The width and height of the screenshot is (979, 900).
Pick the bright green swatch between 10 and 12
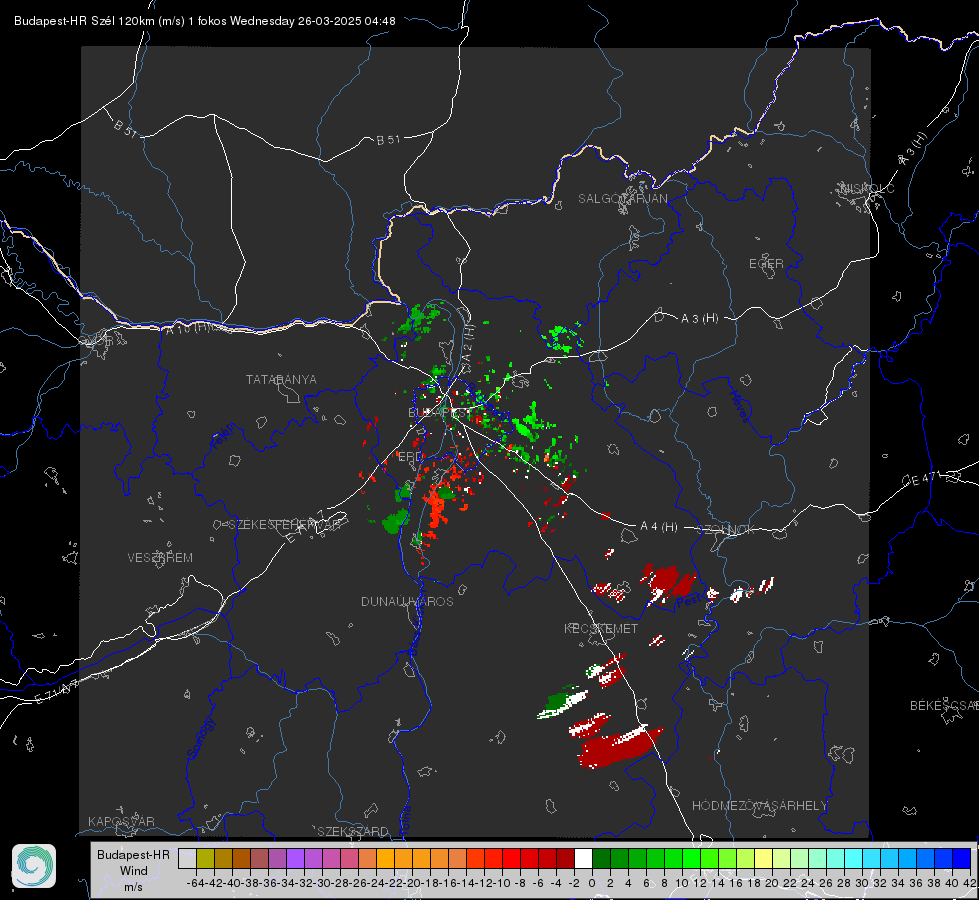[x=691, y=858]
